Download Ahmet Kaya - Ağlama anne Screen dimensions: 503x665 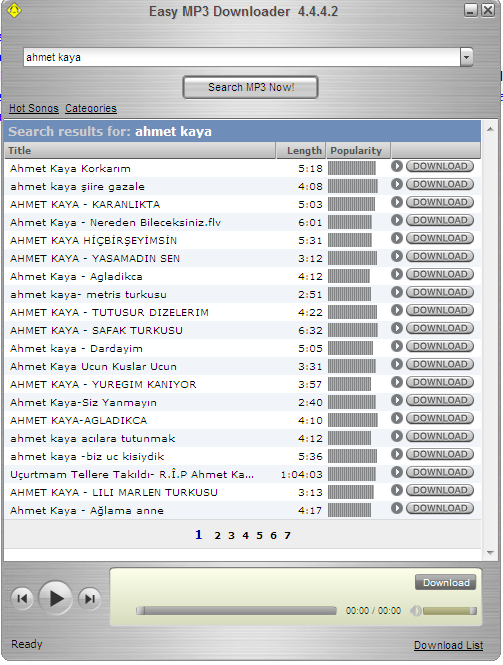tap(440, 508)
